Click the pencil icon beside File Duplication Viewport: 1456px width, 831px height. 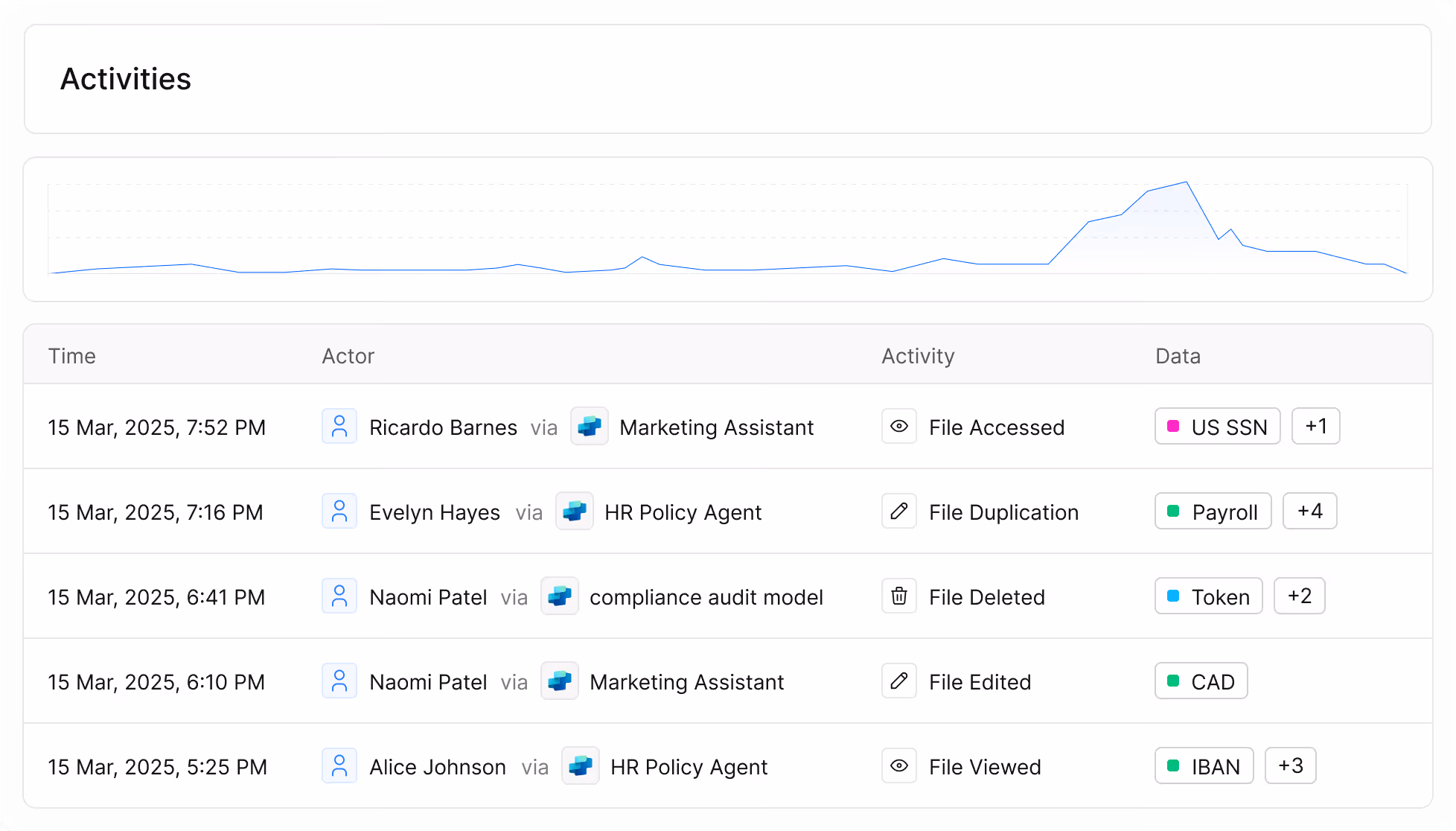click(899, 512)
